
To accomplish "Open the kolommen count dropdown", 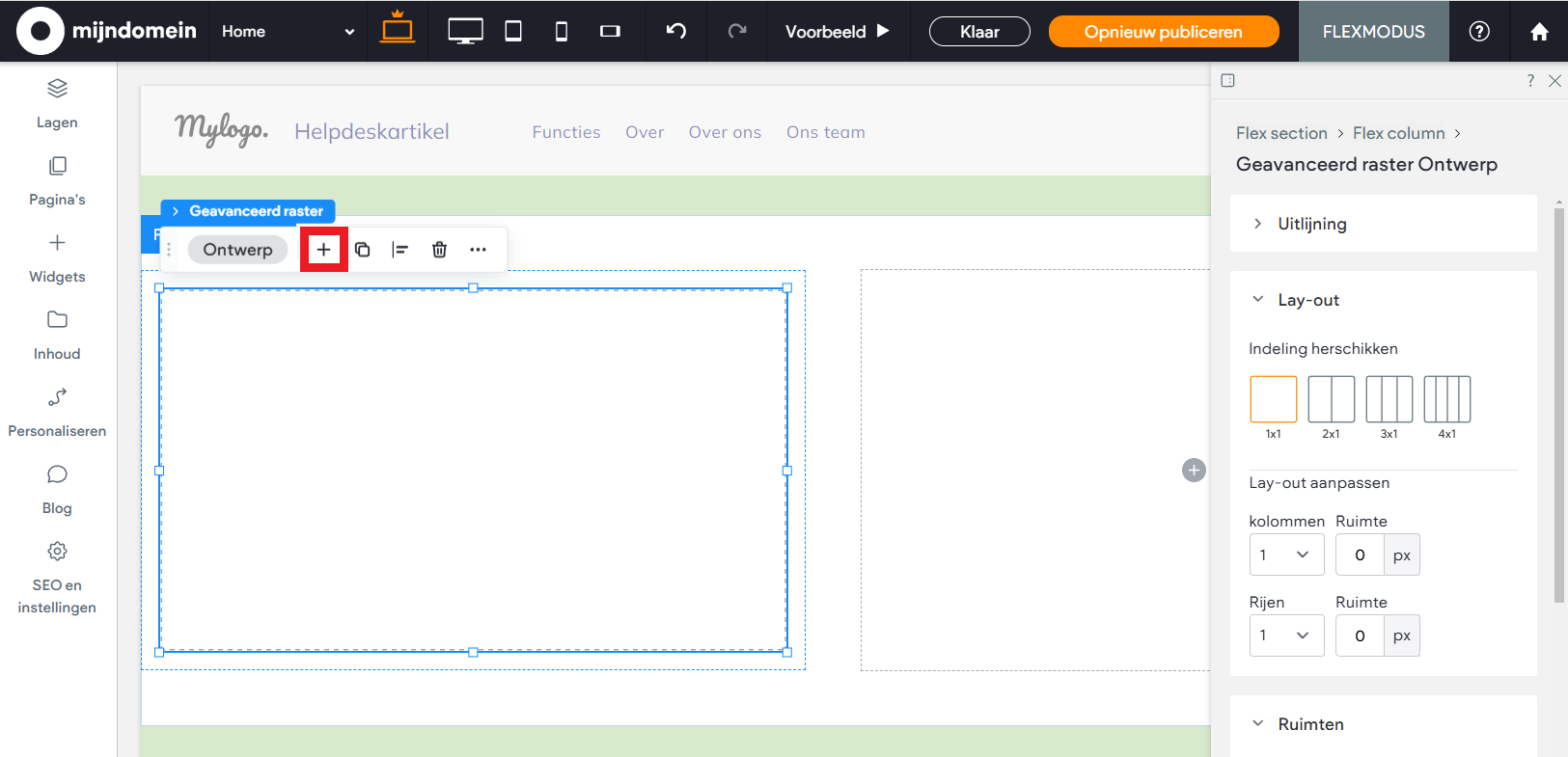I will click(1286, 554).
